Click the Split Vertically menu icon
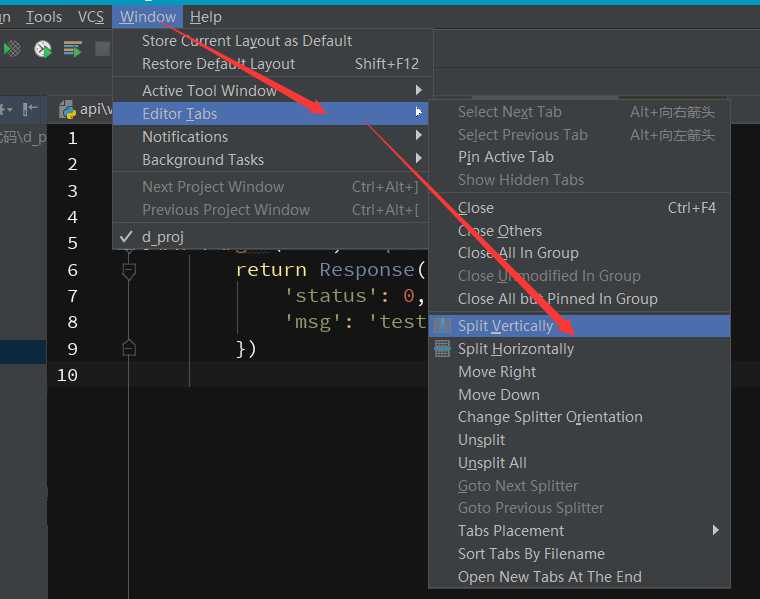The image size is (760, 599). 442,326
